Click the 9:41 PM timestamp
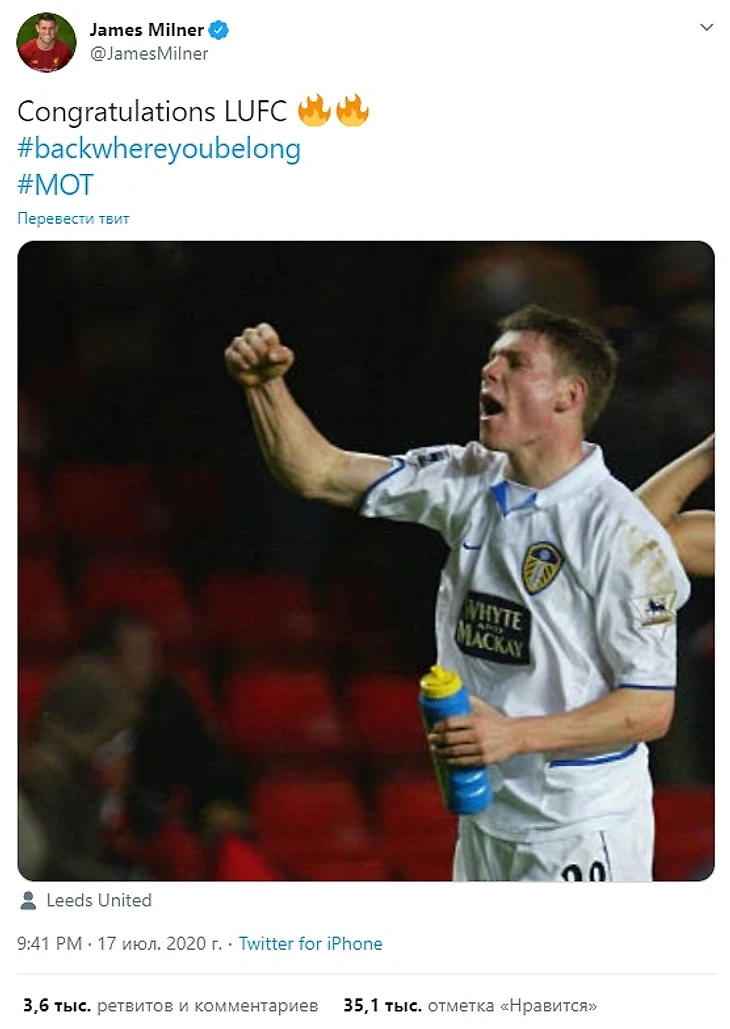Image resolution: width=730 pixels, height=1029 pixels. coord(50,944)
